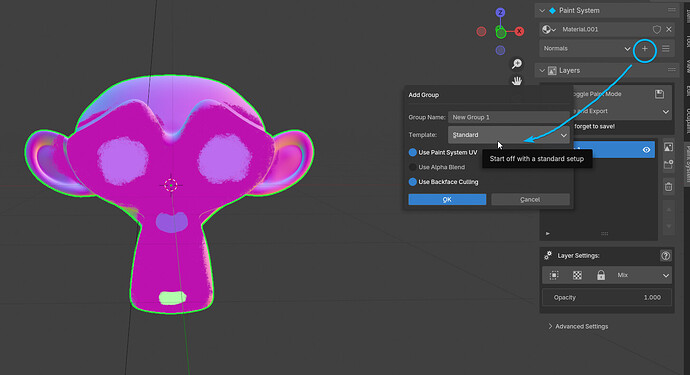Collapse the Layers panel

click(x=542, y=70)
